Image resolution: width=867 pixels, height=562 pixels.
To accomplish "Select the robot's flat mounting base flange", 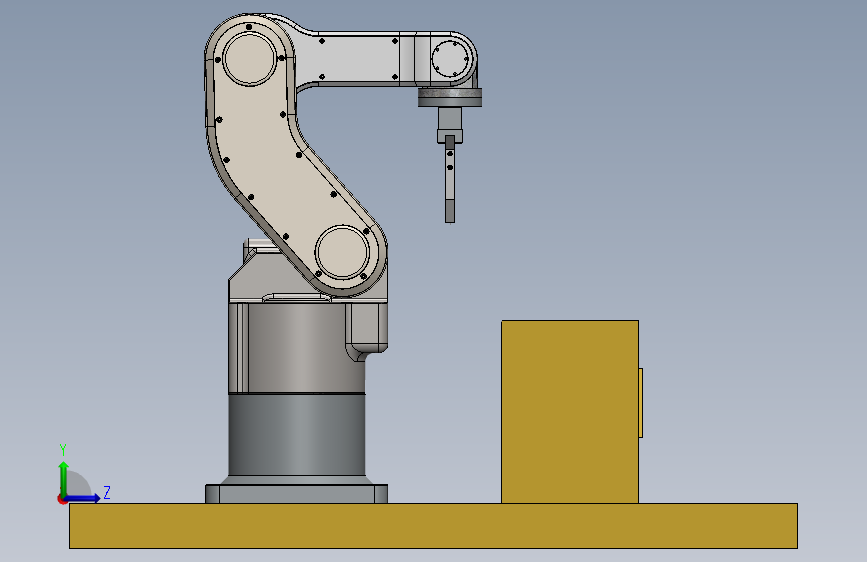I will pos(296,493).
